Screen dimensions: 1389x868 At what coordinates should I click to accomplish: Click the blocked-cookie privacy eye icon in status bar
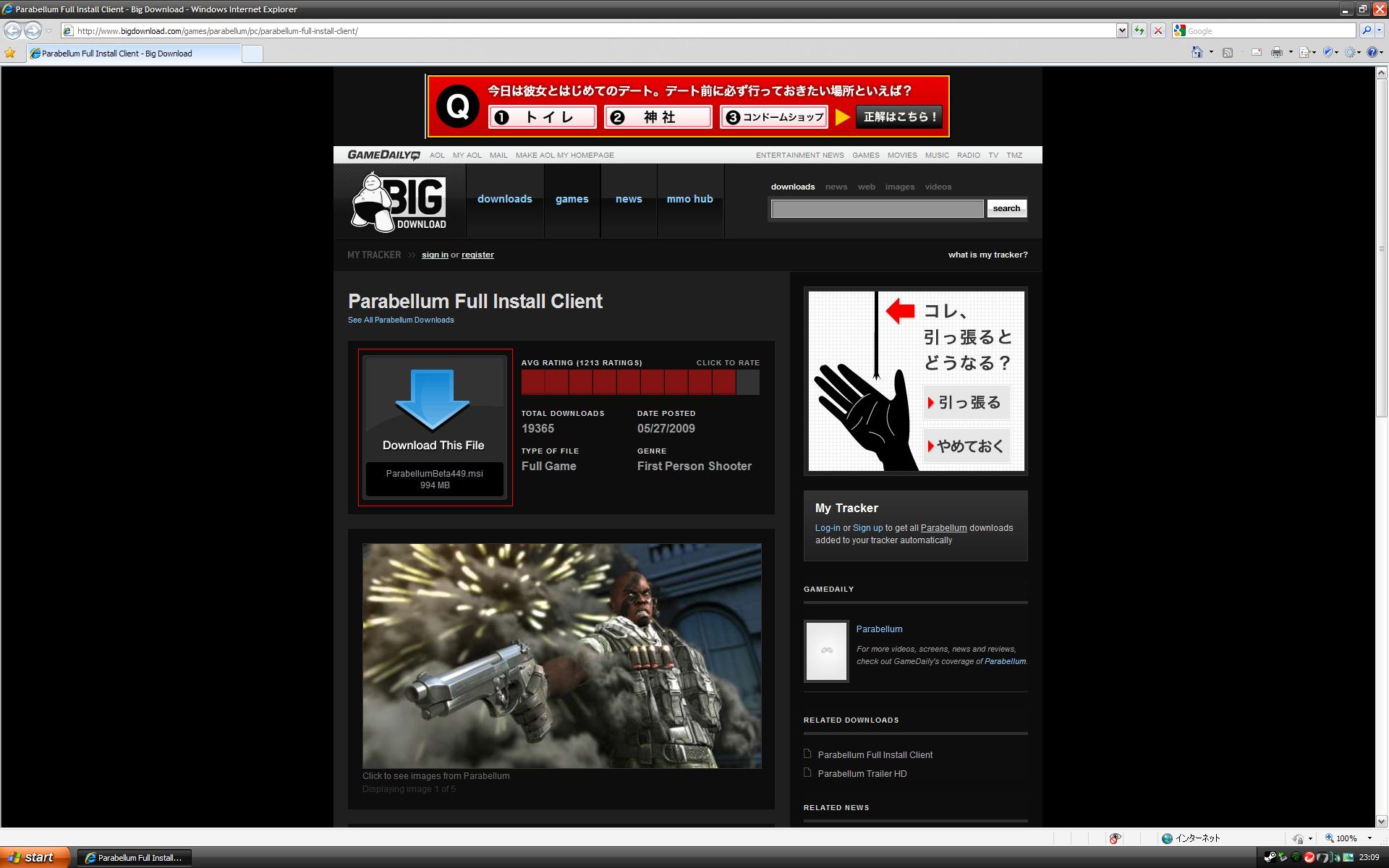click(1115, 838)
